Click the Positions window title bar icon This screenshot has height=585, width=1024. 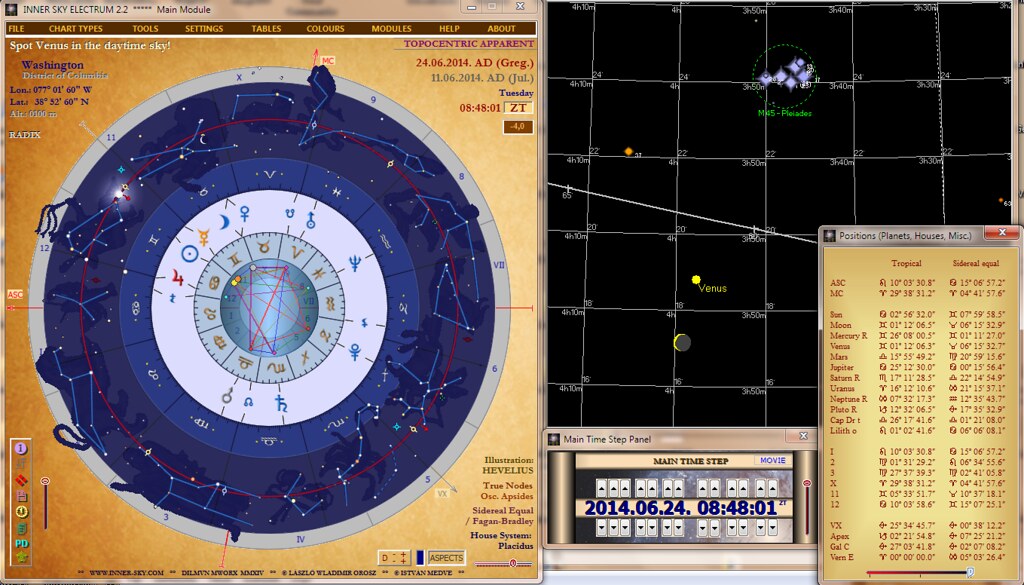829,236
